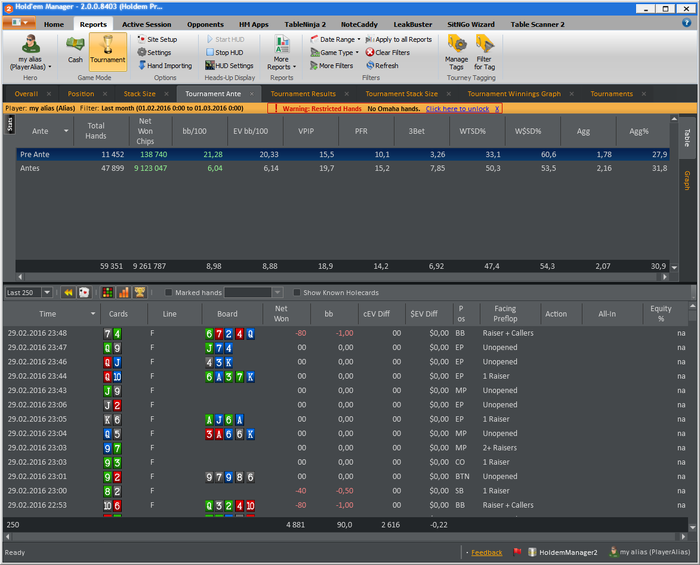Viewport: 700px width, 565px height.
Task: Click my alias (PlayerAlias) in status bar
Action: (x=650, y=552)
